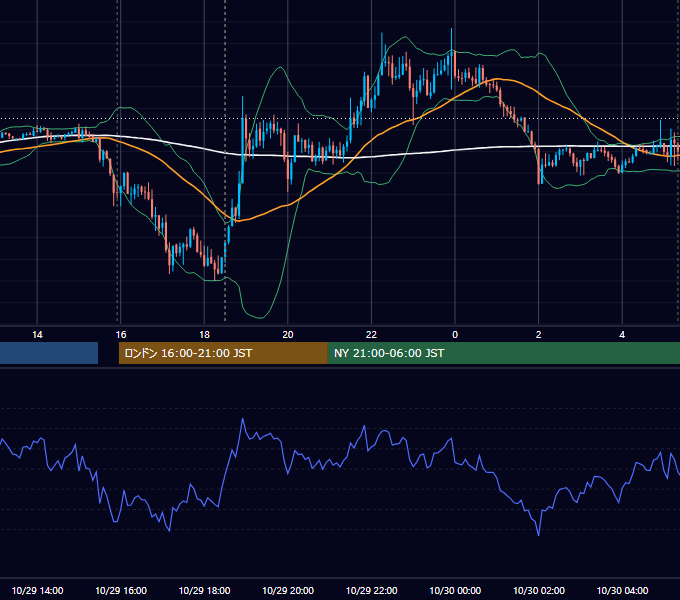This screenshot has height=600, width=680.
Task: Click hour label 0 on the chart axis
Action: [455, 335]
